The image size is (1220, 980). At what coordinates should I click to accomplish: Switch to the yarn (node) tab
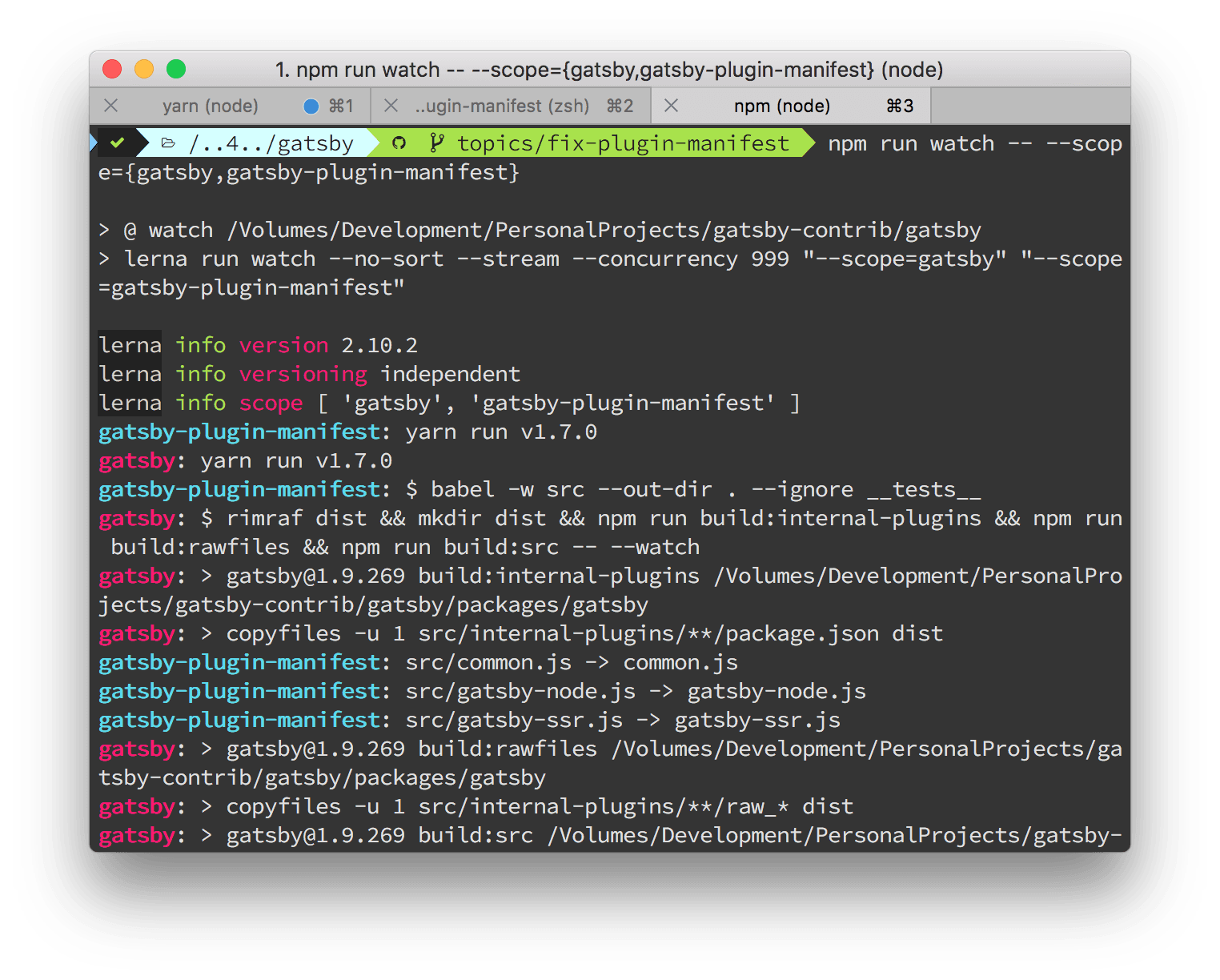pyautogui.click(x=211, y=105)
